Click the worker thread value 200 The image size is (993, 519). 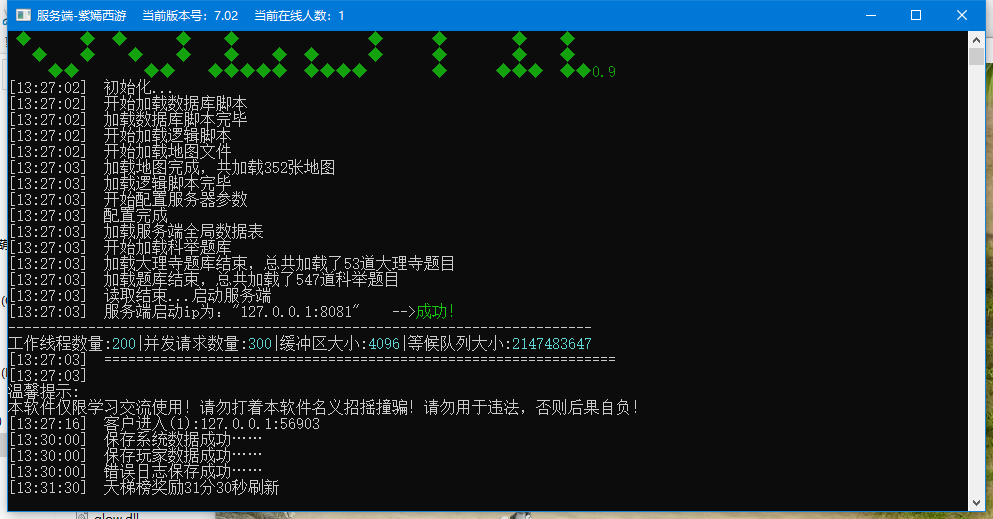pos(124,344)
